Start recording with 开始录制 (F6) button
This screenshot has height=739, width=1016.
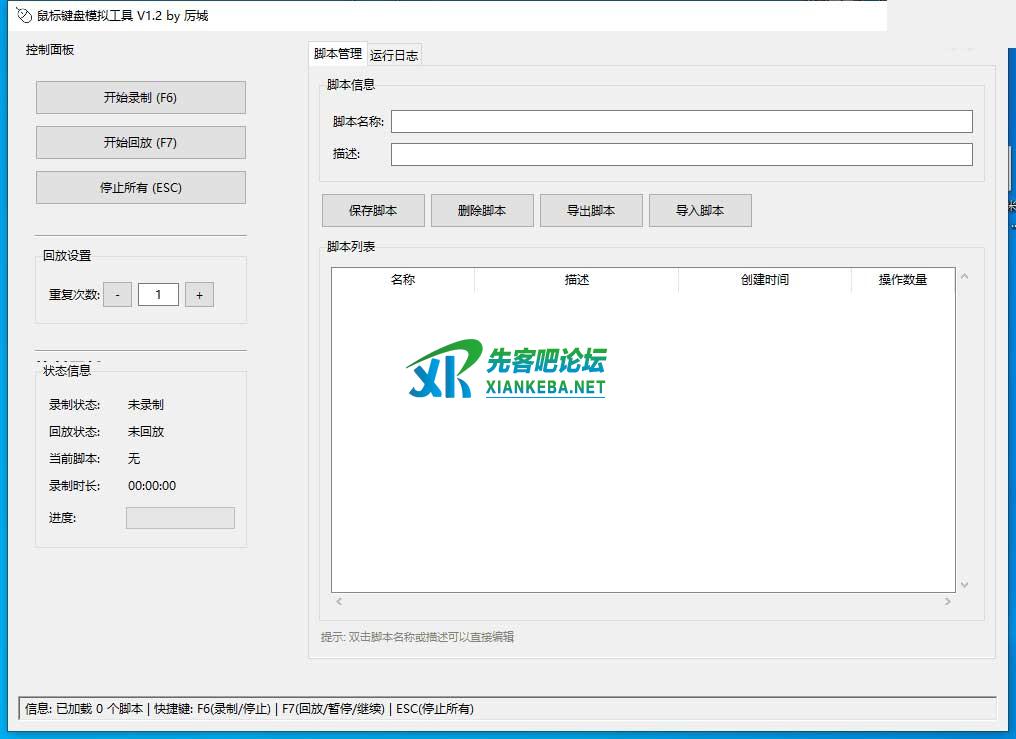click(140, 98)
